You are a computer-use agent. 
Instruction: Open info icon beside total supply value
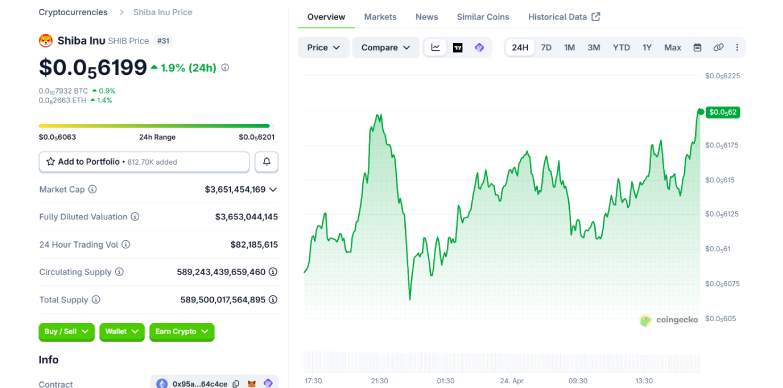pyautogui.click(x=273, y=300)
